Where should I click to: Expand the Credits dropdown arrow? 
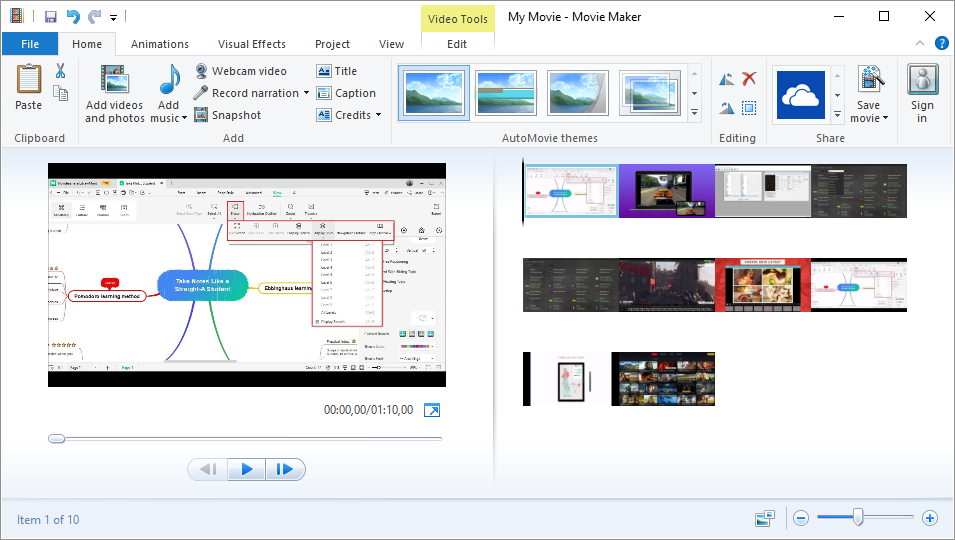click(378, 115)
